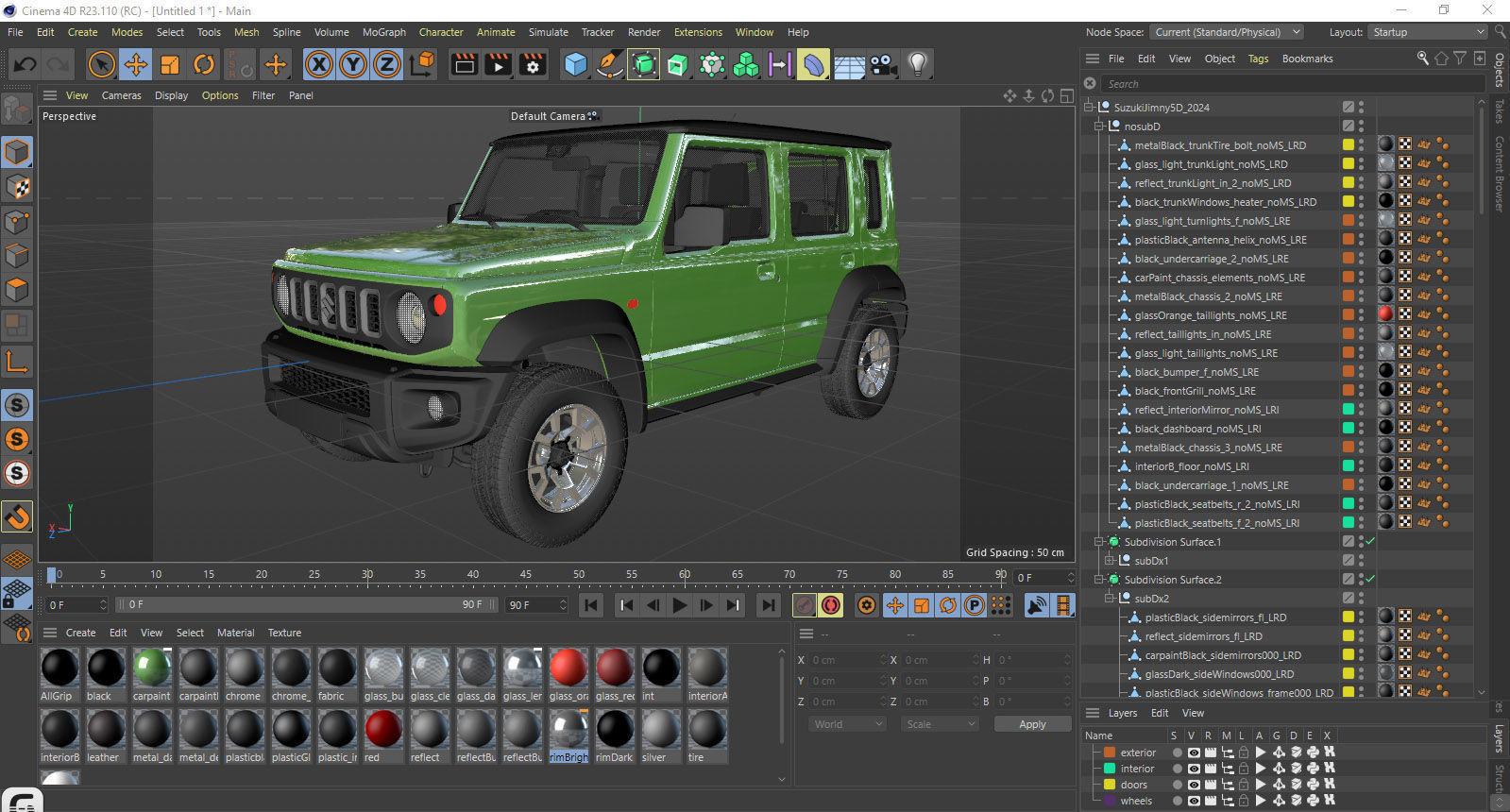Add a Cube primitive object
This screenshot has width=1510, height=812.
575,64
